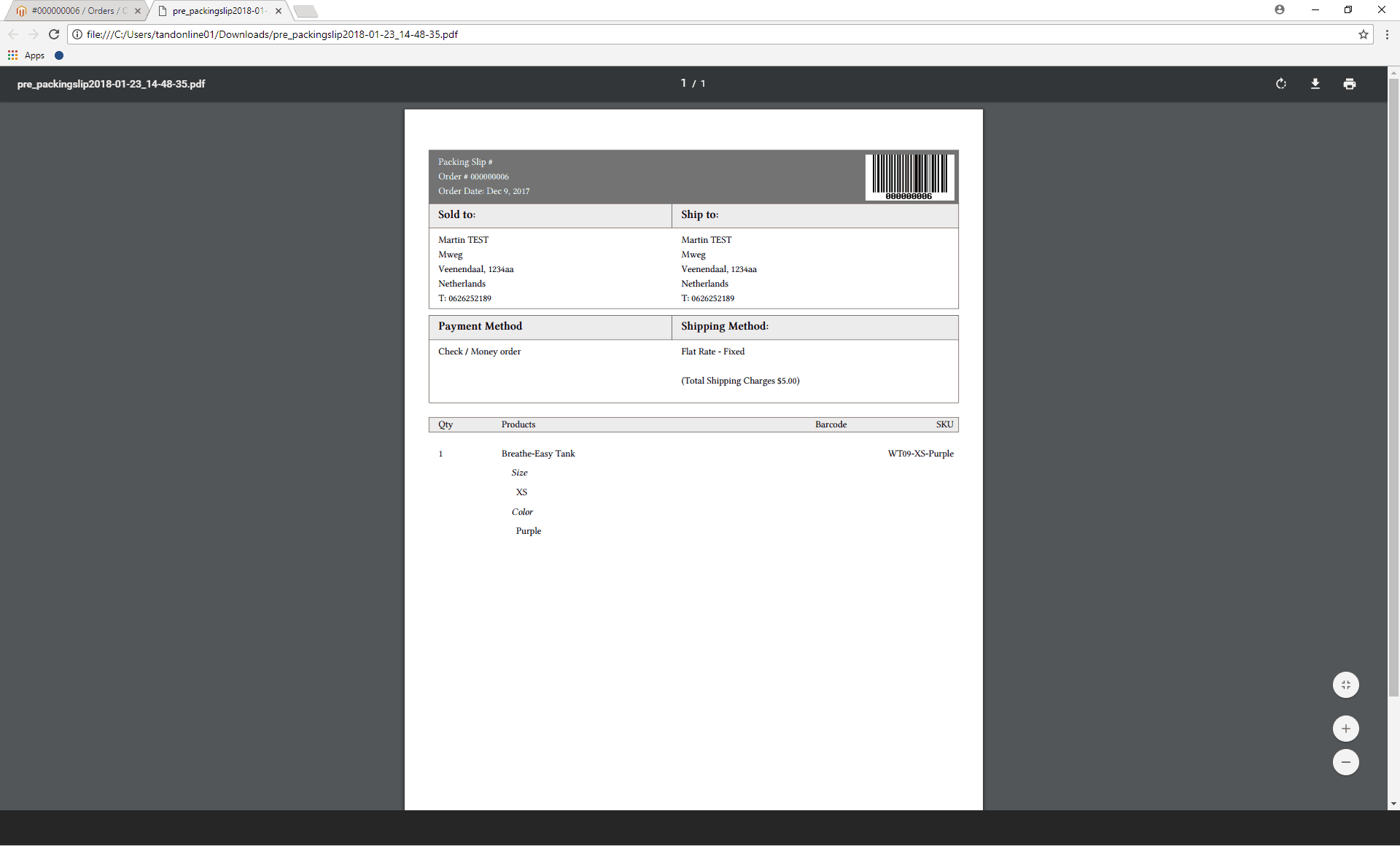1400x846 pixels.
Task: Bookmark this page with star icon
Action: pos(1363,34)
